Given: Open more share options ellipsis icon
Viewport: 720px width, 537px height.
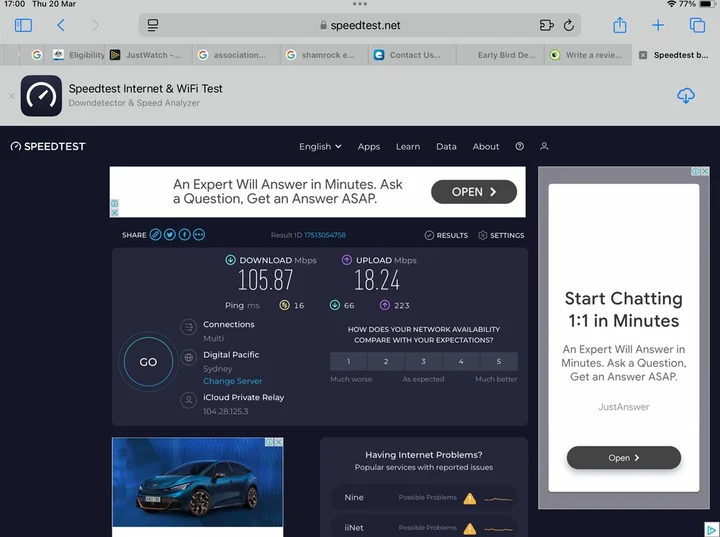Looking at the screenshot, I should point(199,235).
